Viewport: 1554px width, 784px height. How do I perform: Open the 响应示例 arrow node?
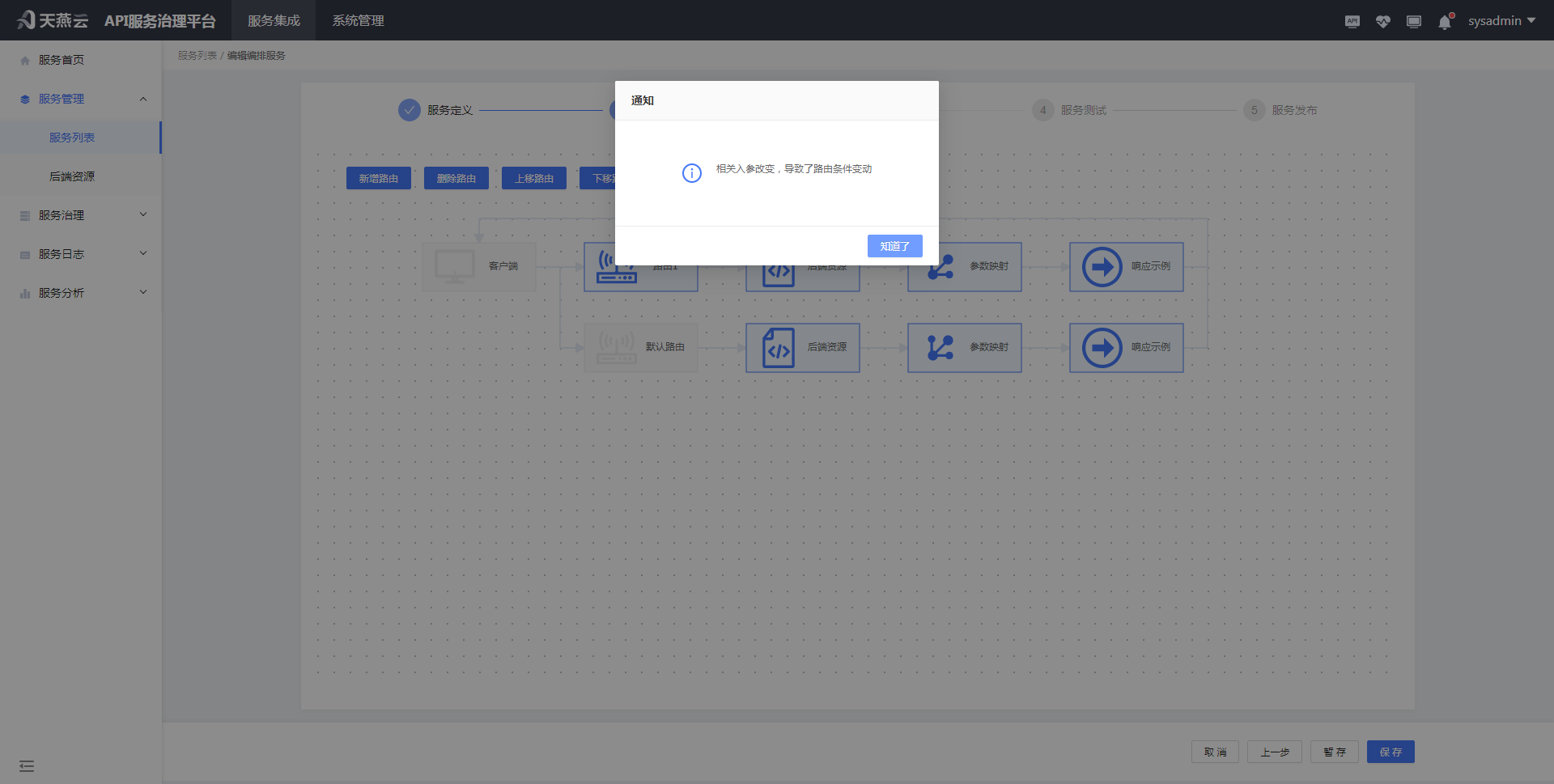click(x=1101, y=347)
